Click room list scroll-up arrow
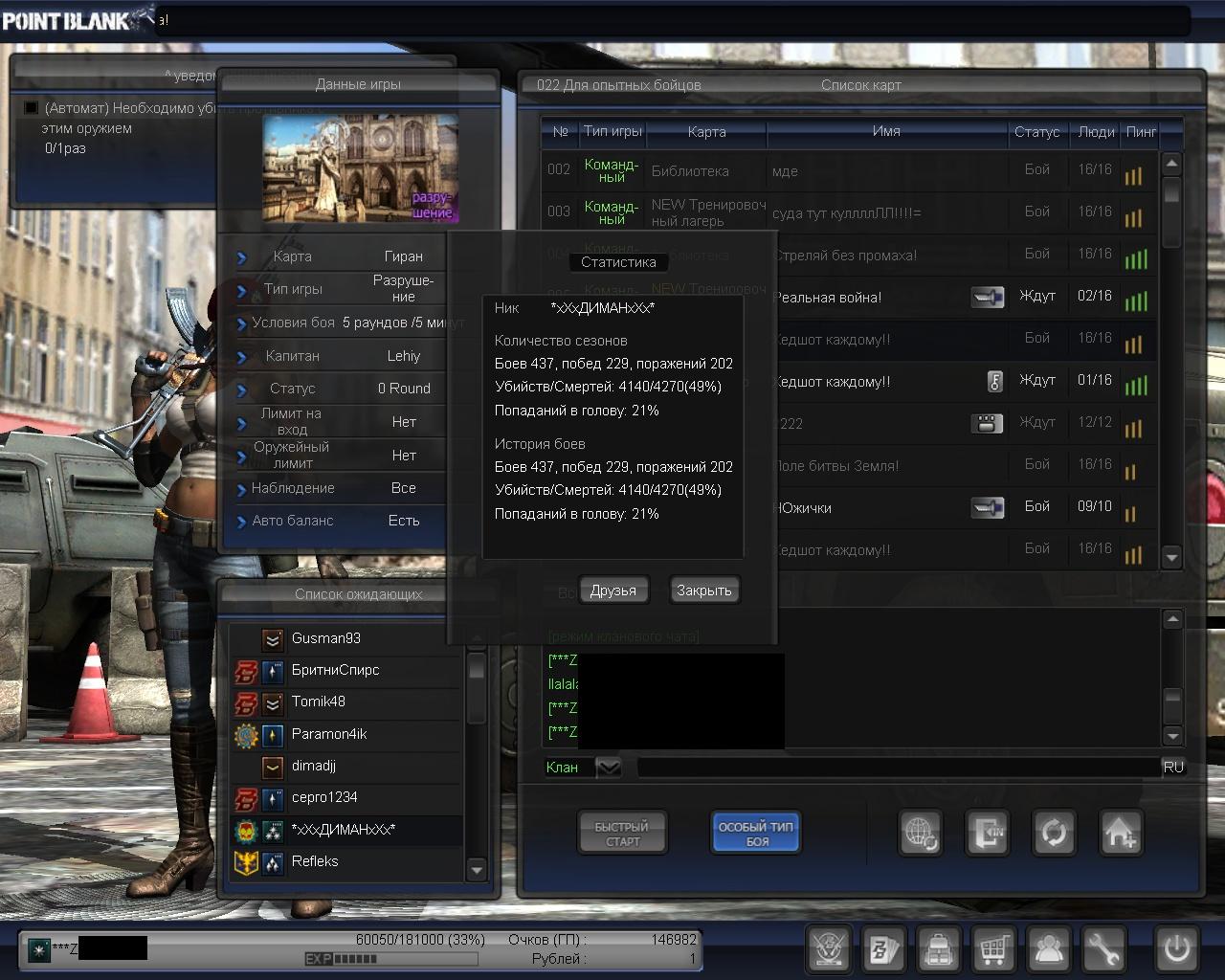The width and height of the screenshot is (1225, 980). pyautogui.click(x=1172, y=164)
